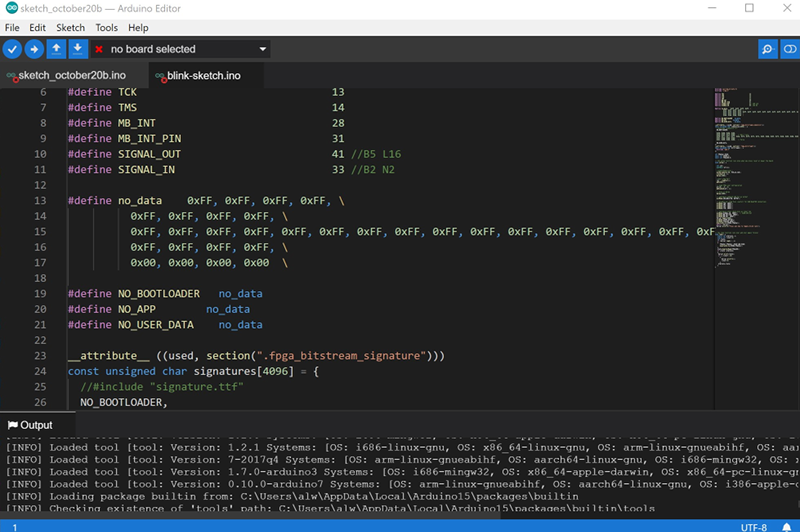
Task: Open the File menu
Action: pyautogui.click(x=12, y=27)
